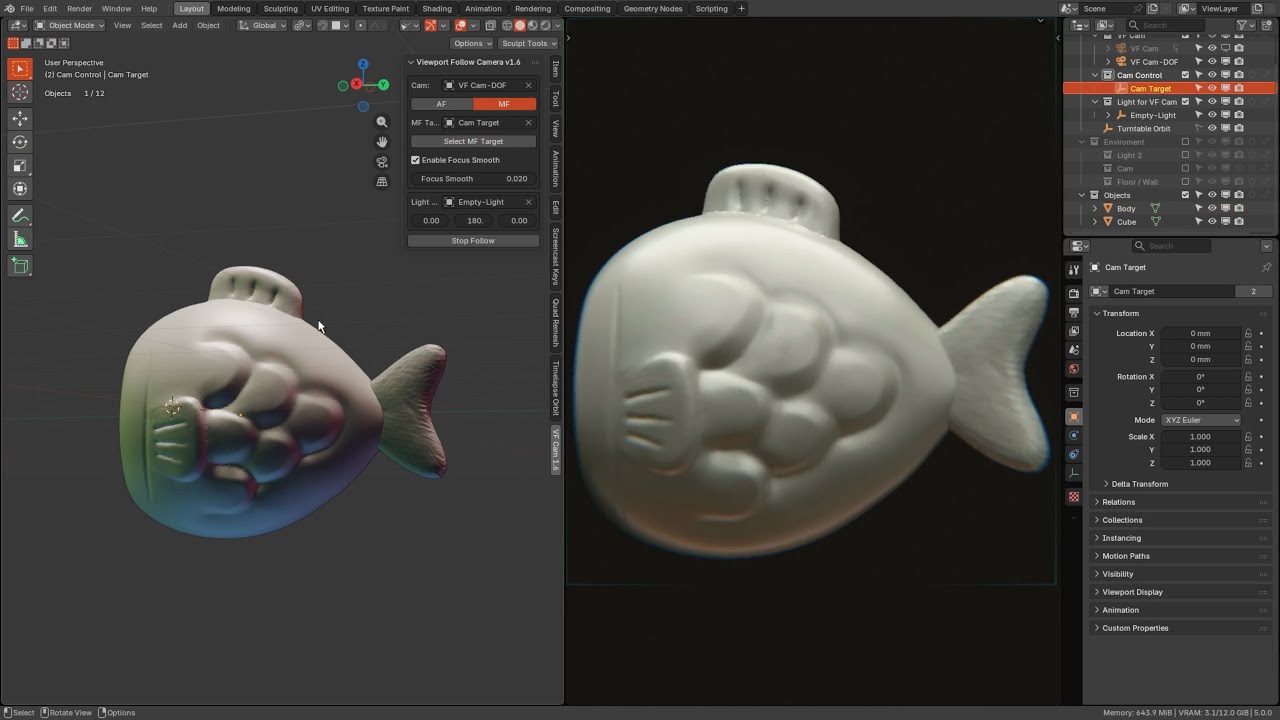Image resolution: width=1280 pixels, height=720 pixels.
Task: Switch to the Shading workspace tab
Action: click(437, 9)
